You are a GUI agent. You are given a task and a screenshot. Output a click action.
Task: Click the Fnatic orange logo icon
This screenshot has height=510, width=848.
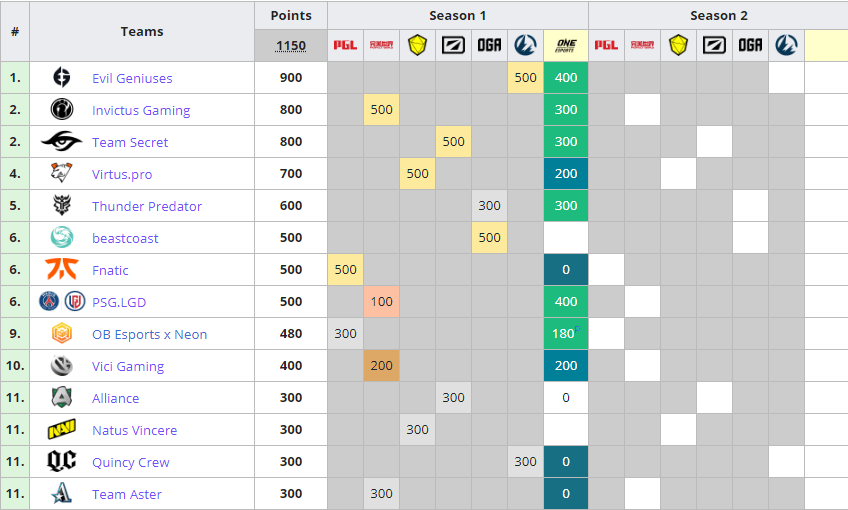pyautogui.click(x=62, y=270)
